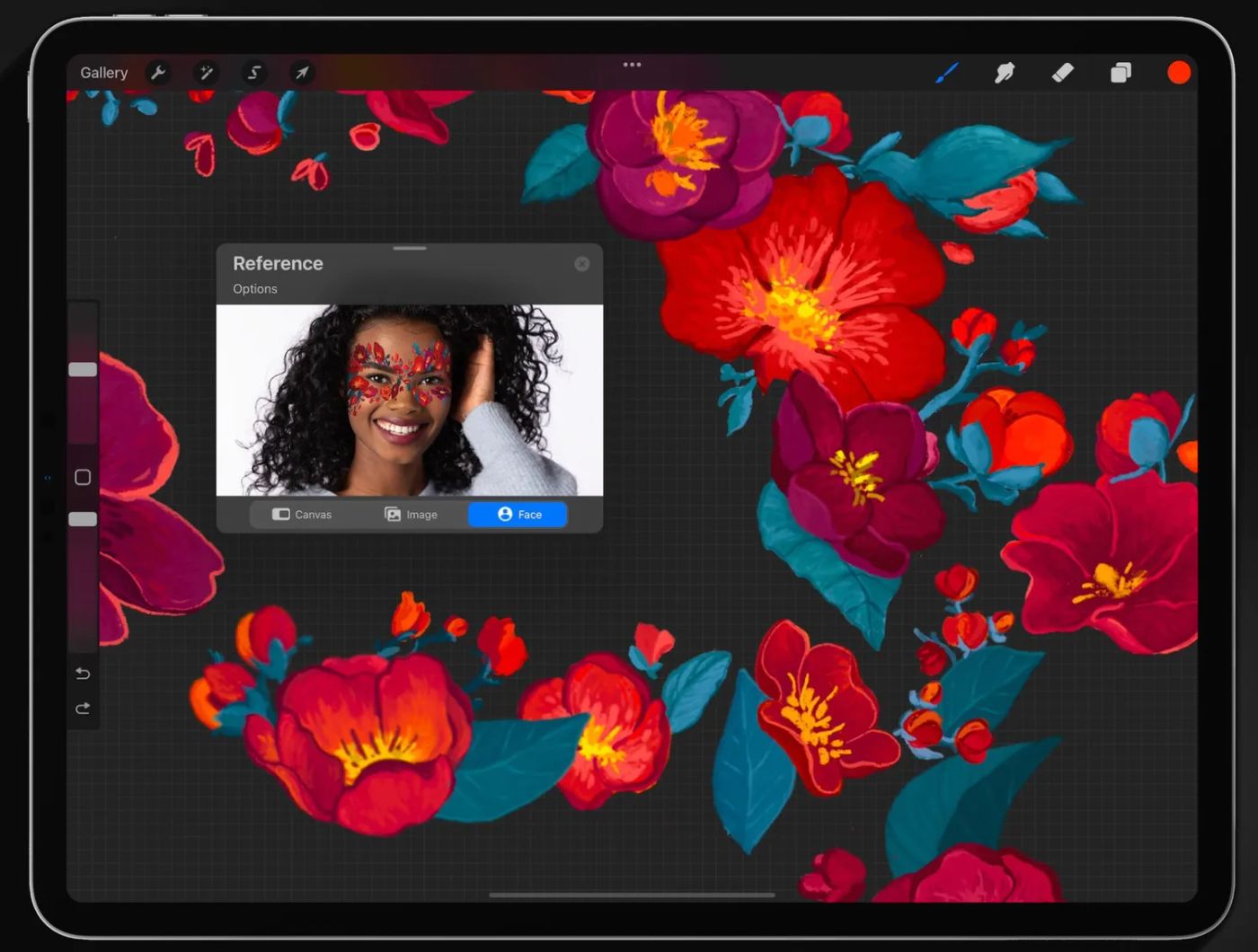Select the Paint brush tool
The height and width of the screenshot is (952, 1258).
[947, 73]
